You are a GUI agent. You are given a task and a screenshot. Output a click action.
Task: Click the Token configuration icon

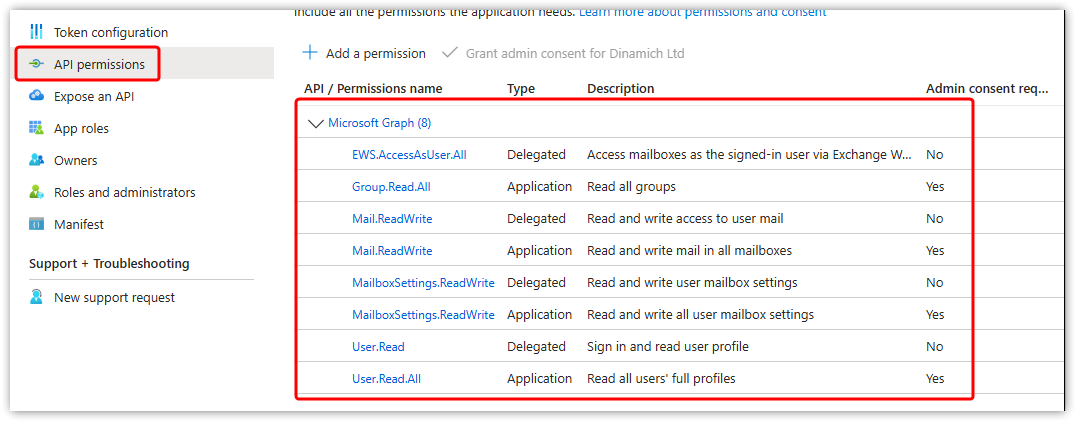tap(37, 32)
